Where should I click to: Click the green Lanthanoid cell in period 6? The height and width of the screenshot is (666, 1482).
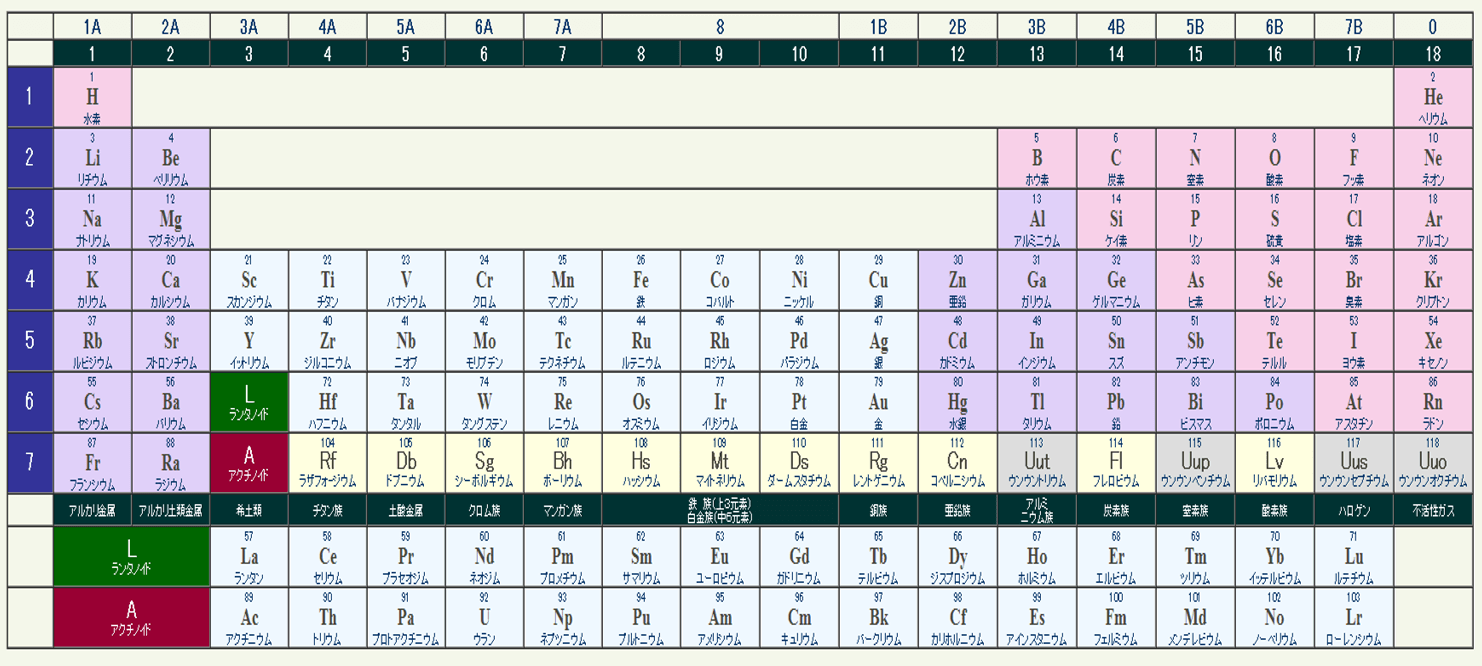[x=249, y=402]
